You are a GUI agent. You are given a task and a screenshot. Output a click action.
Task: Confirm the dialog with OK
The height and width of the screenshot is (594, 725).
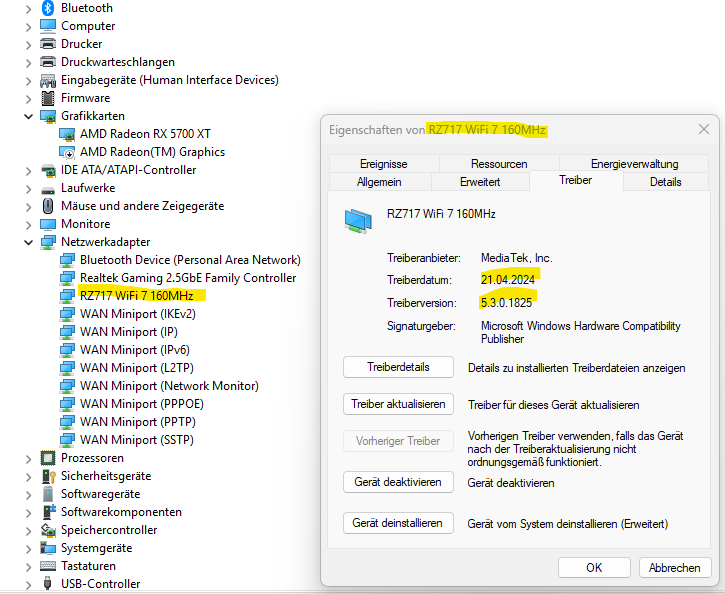click(594, 568)
